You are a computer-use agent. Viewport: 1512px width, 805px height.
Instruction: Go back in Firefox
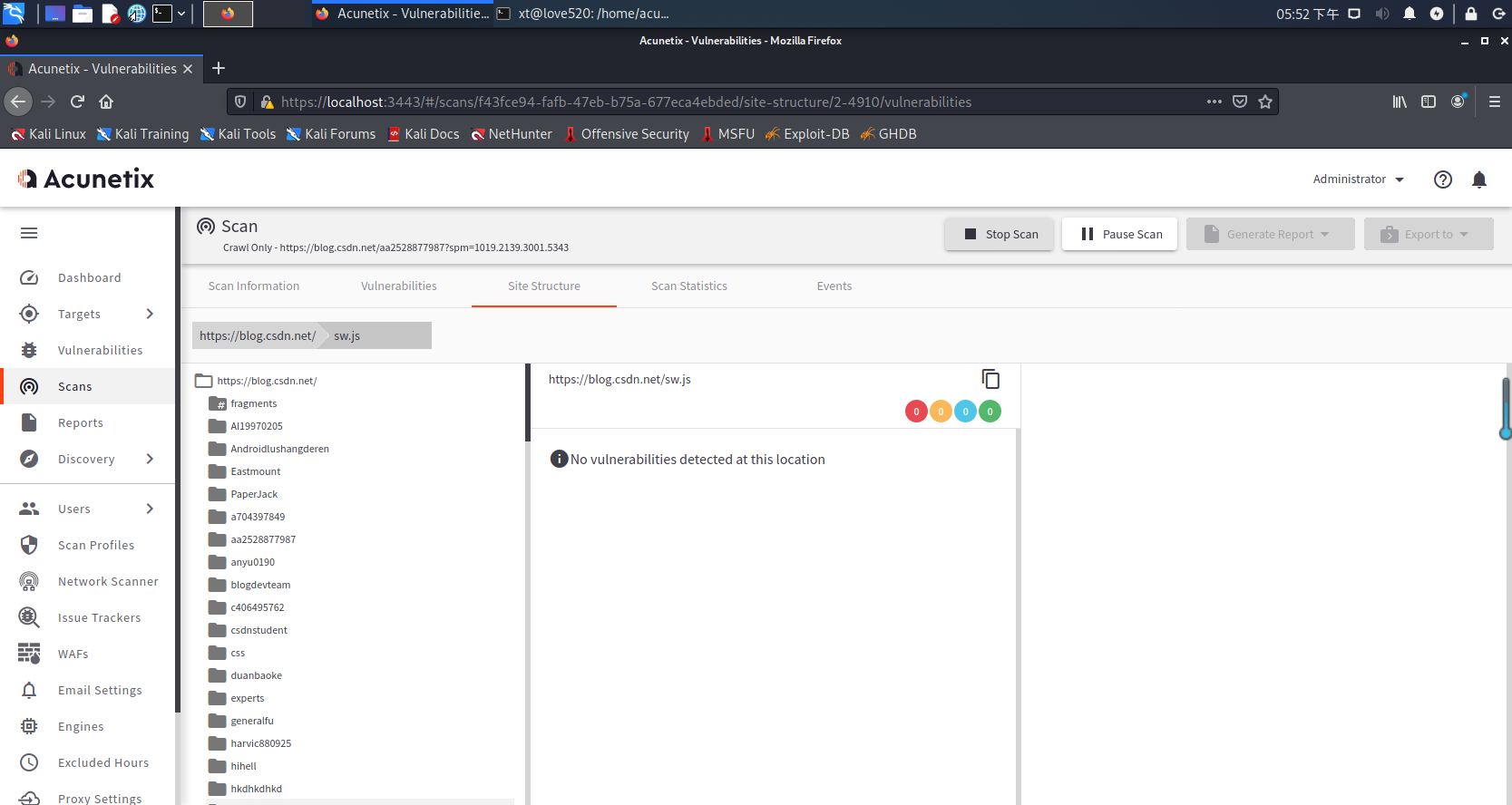[18, 102]
